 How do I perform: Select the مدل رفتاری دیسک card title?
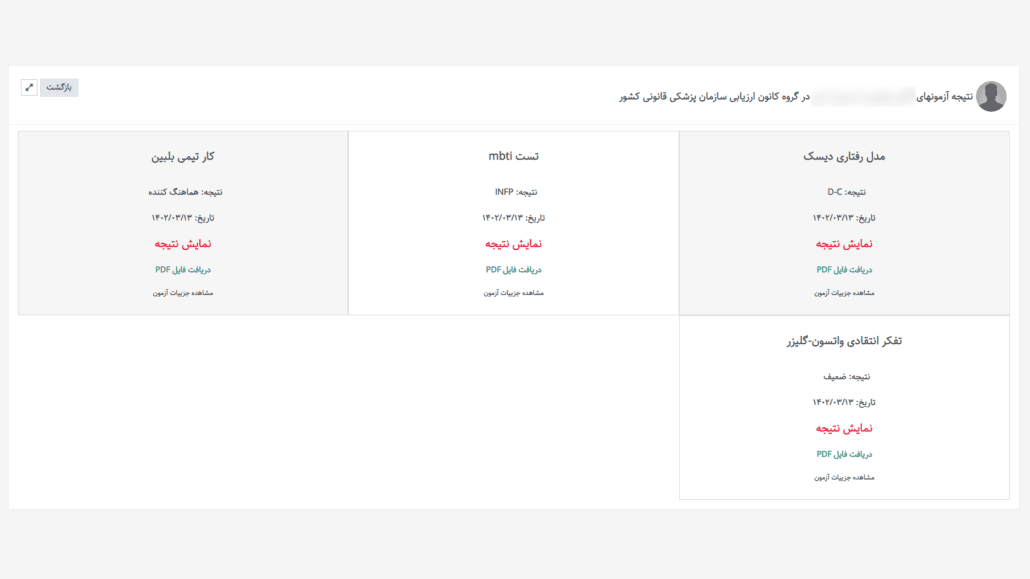coord(844,157)
